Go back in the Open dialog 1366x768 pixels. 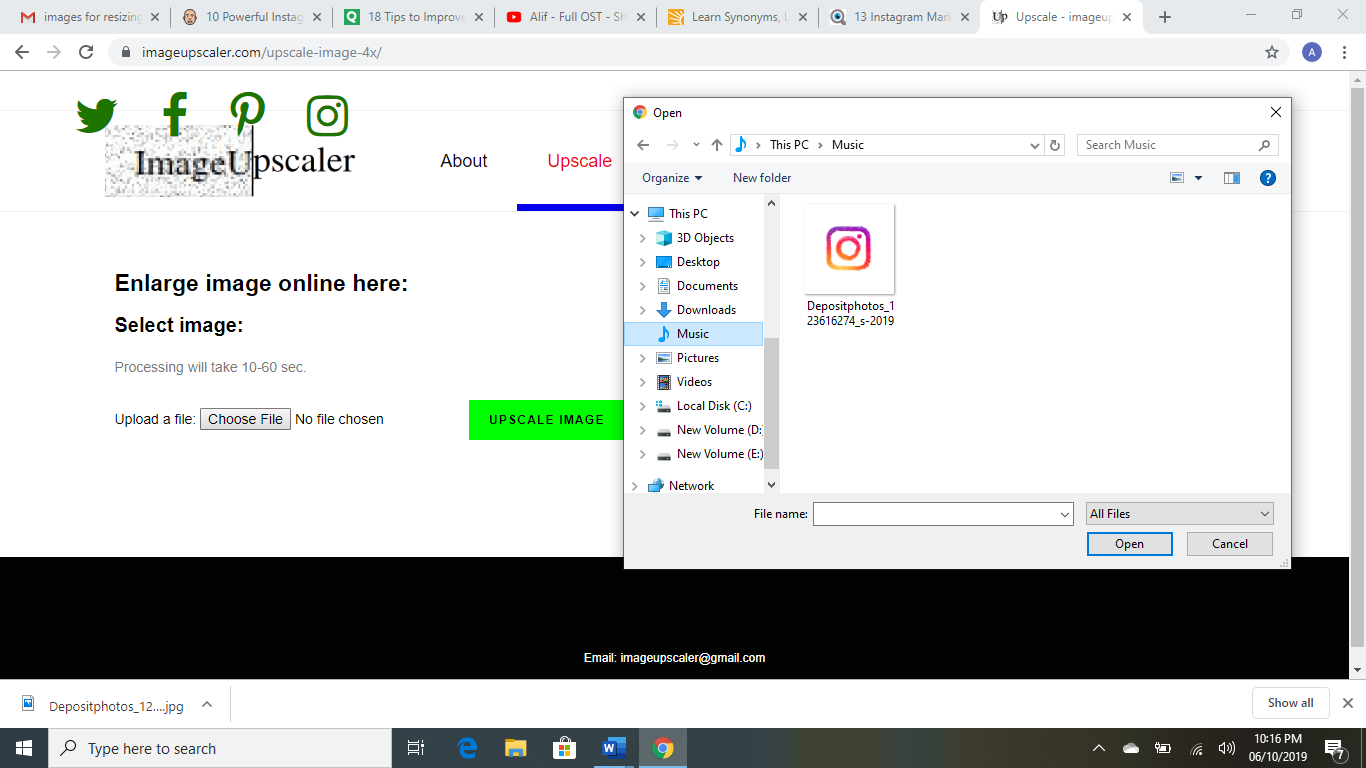pos(643,145)
